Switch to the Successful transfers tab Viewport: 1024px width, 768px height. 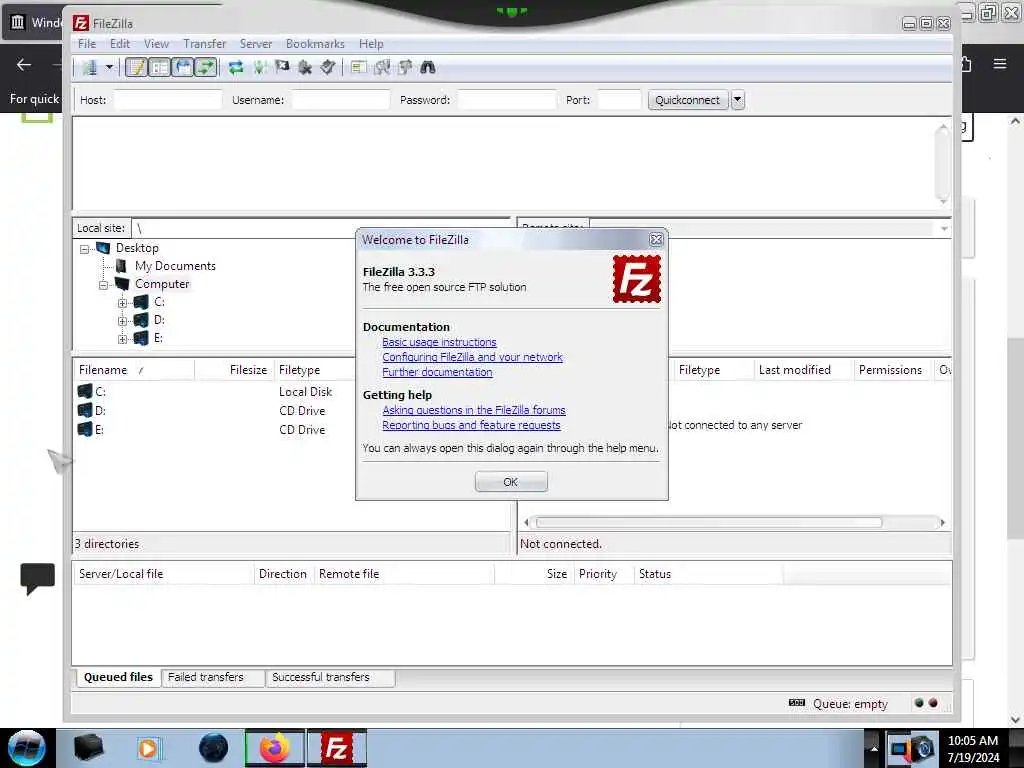pos(329,678)
